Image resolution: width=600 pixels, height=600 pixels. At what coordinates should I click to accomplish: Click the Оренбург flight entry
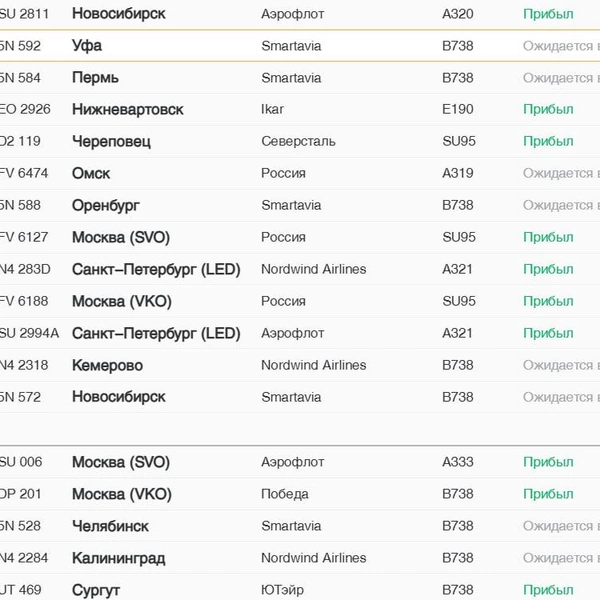point(106,206)
